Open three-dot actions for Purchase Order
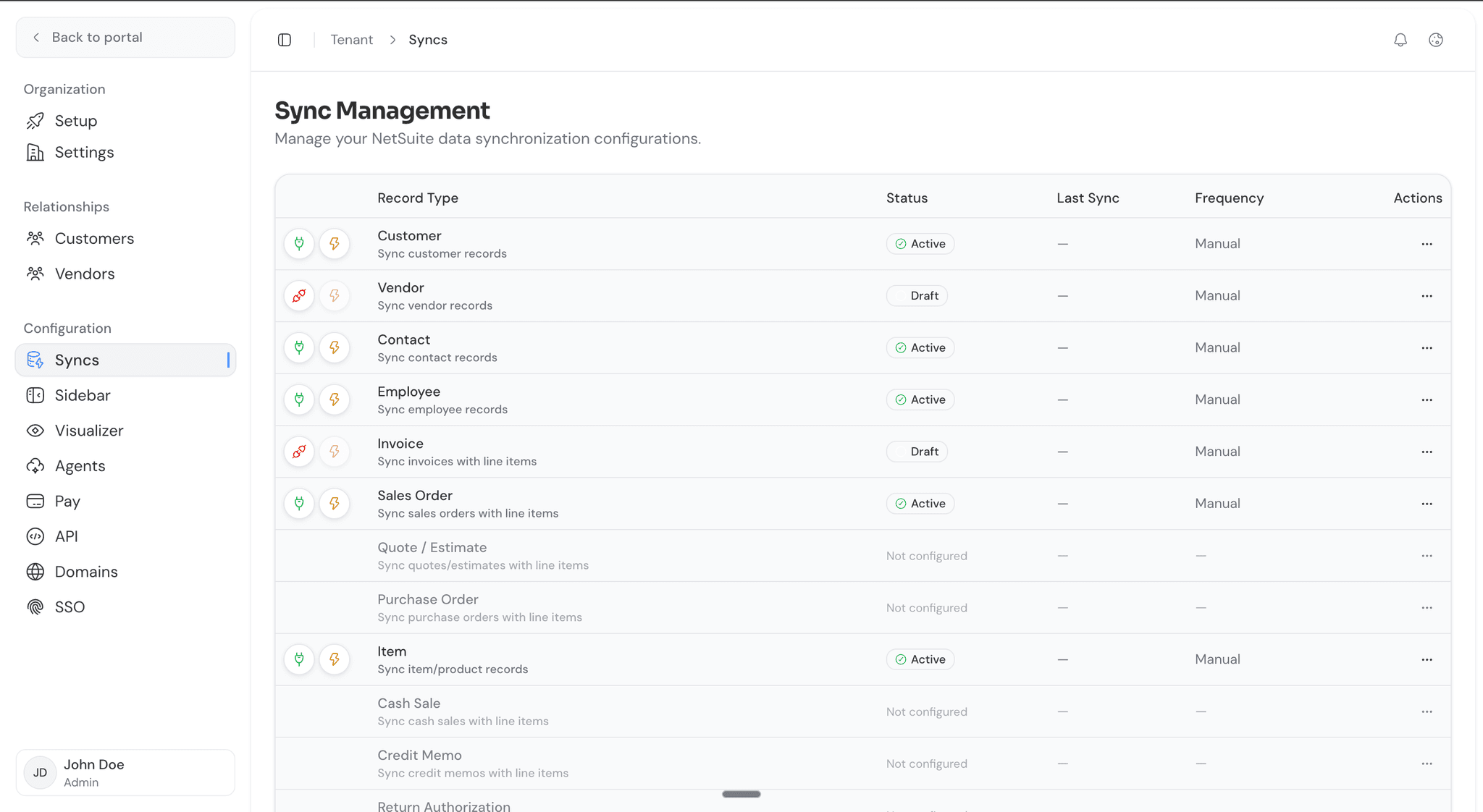The width and height of the screenshot is (1483, 812). point(1427,608)
